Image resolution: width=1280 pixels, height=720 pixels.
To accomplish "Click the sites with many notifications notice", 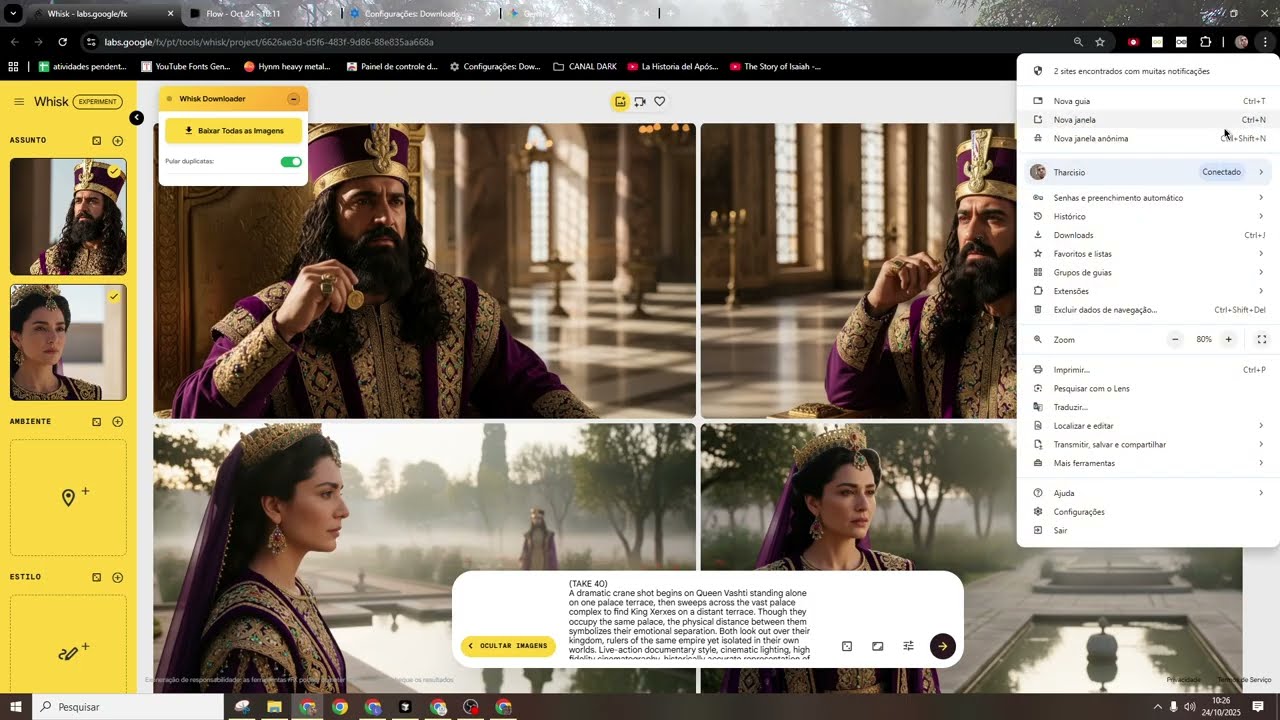I will tap(1148, 71).
